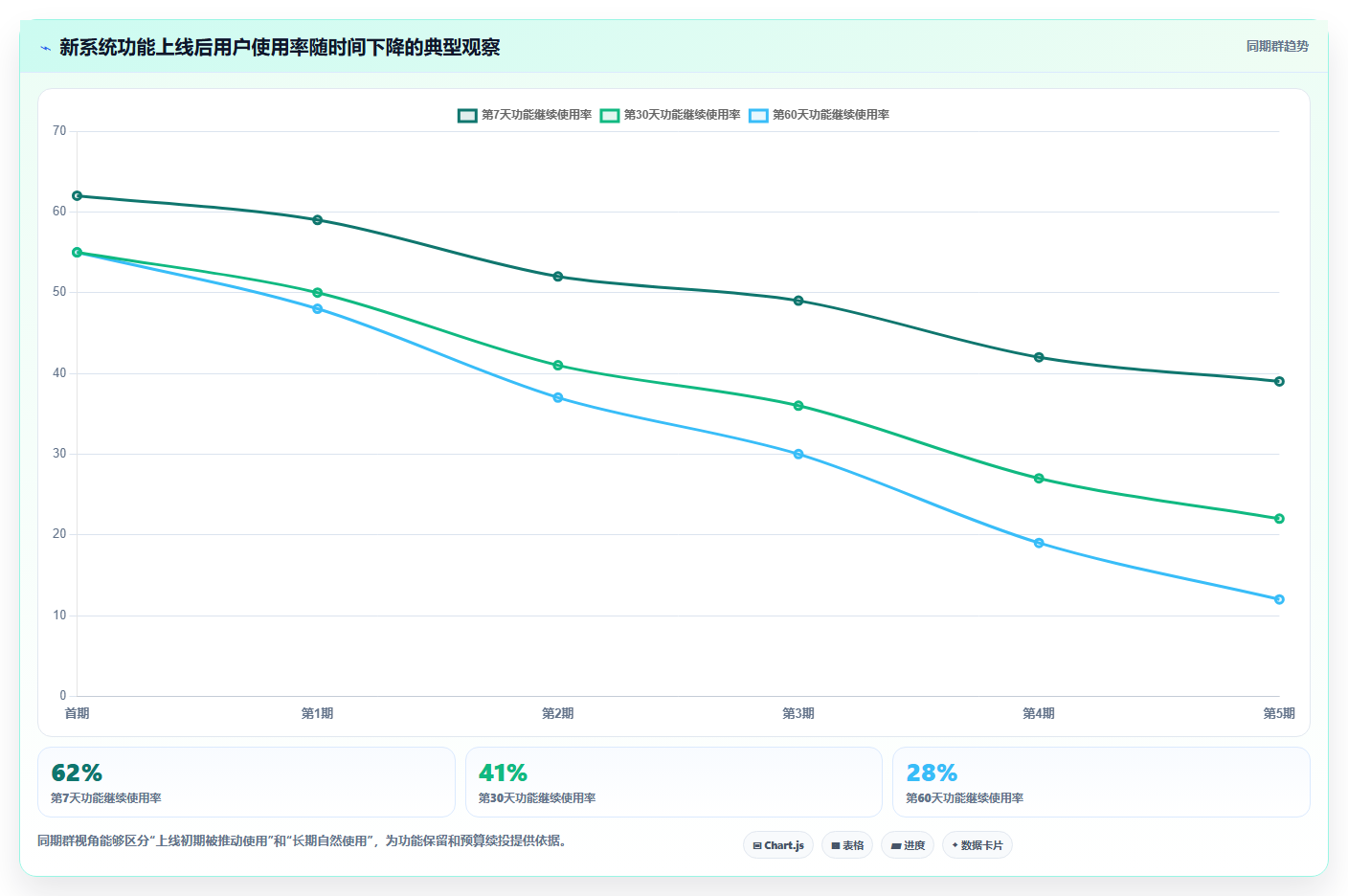This screenshot has width=1348, height=896.
Task: Click the 表格 tag pill
Action: coord(847,845)
